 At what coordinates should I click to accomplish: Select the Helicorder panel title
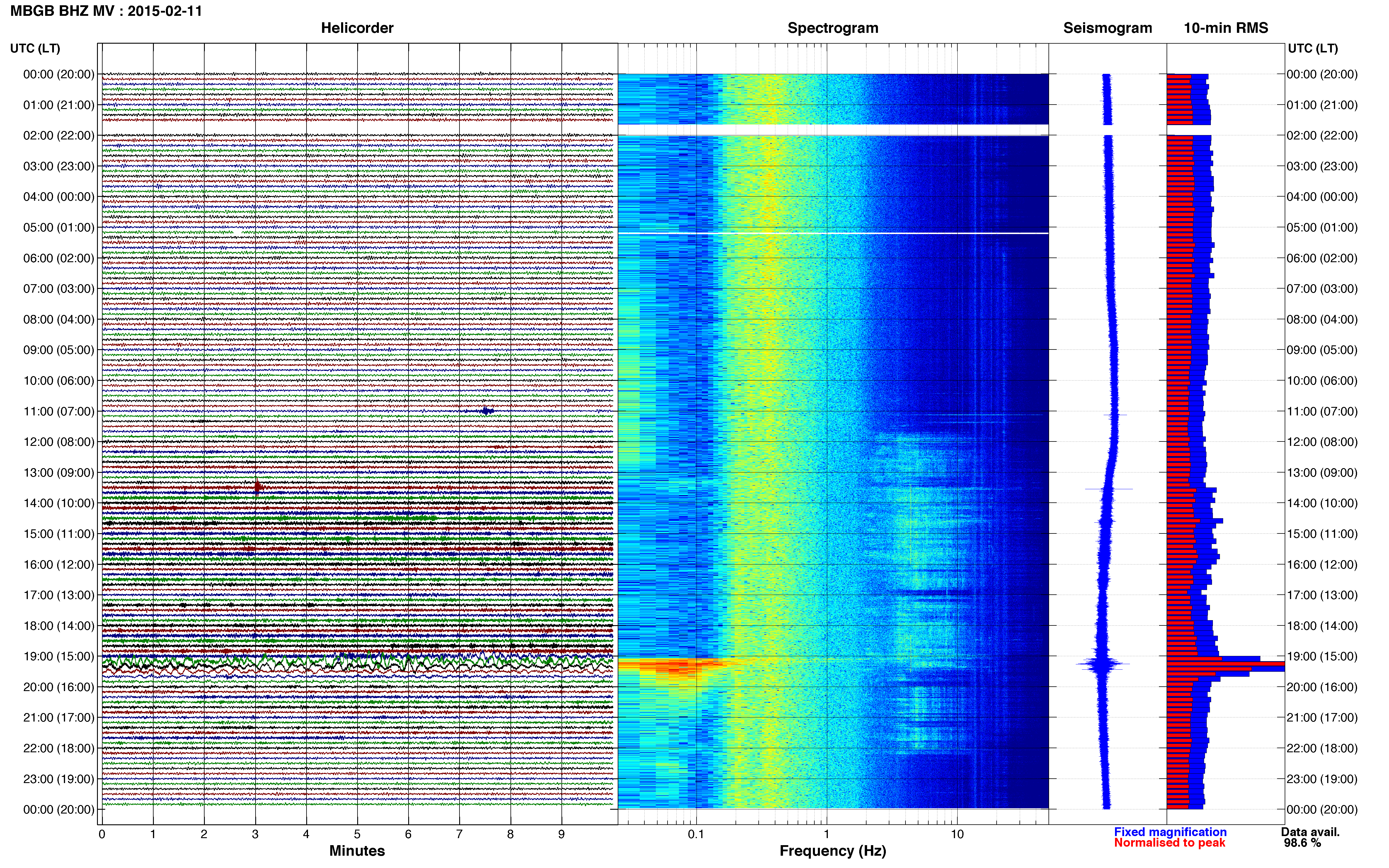tap(357, 28)
